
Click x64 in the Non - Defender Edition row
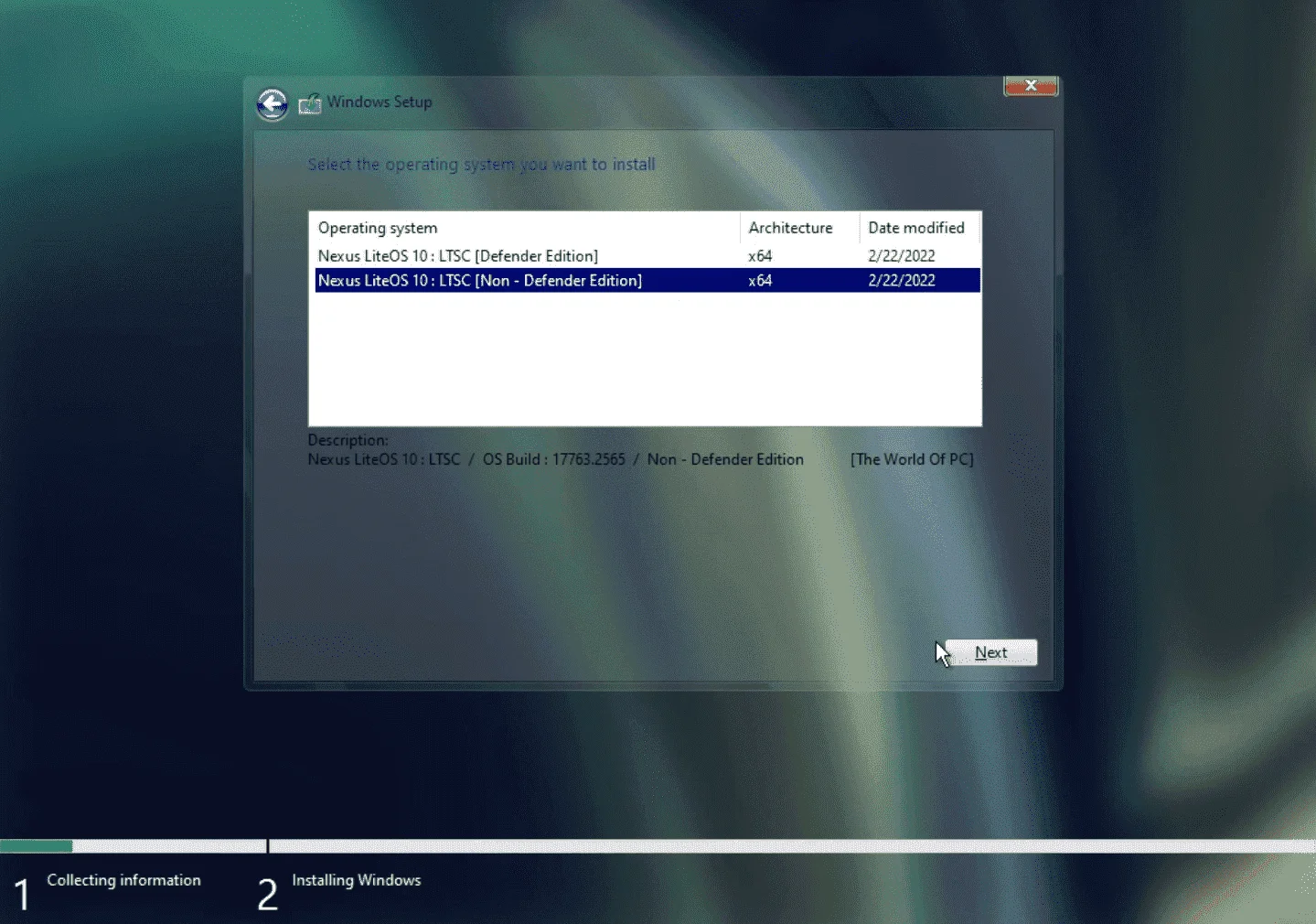pos(760,281)
